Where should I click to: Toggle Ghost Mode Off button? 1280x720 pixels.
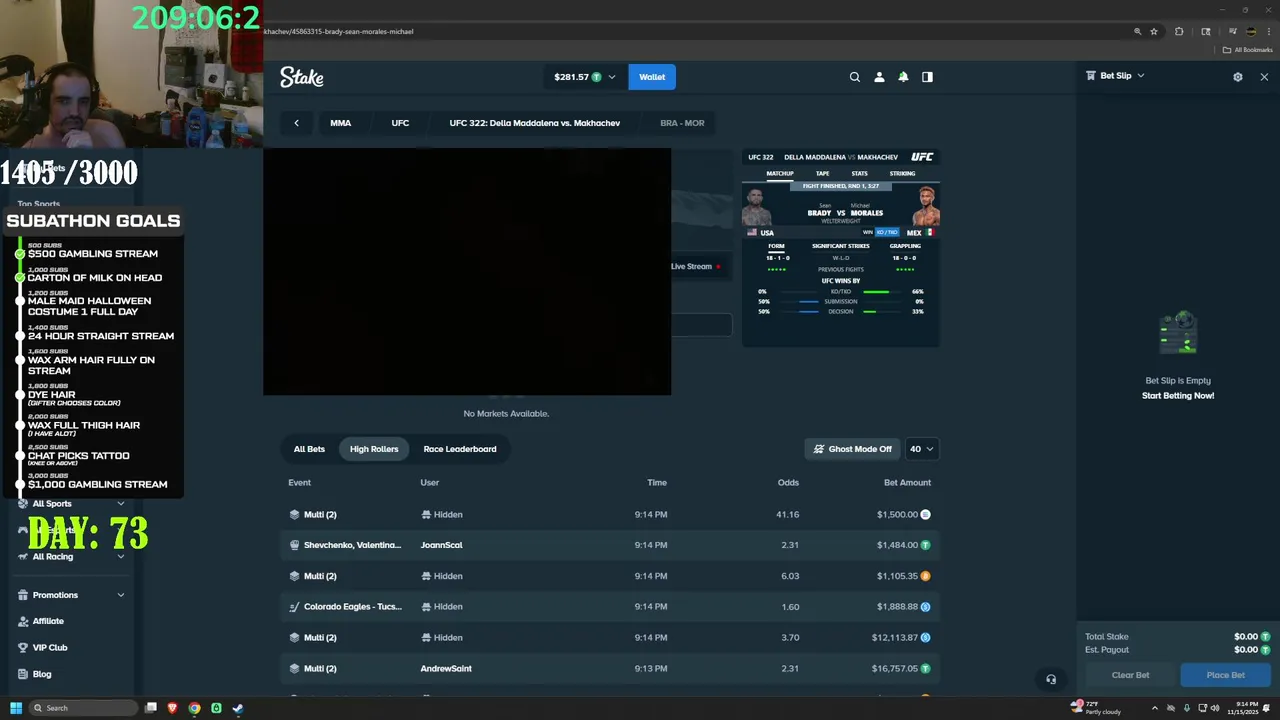point(853,449)
